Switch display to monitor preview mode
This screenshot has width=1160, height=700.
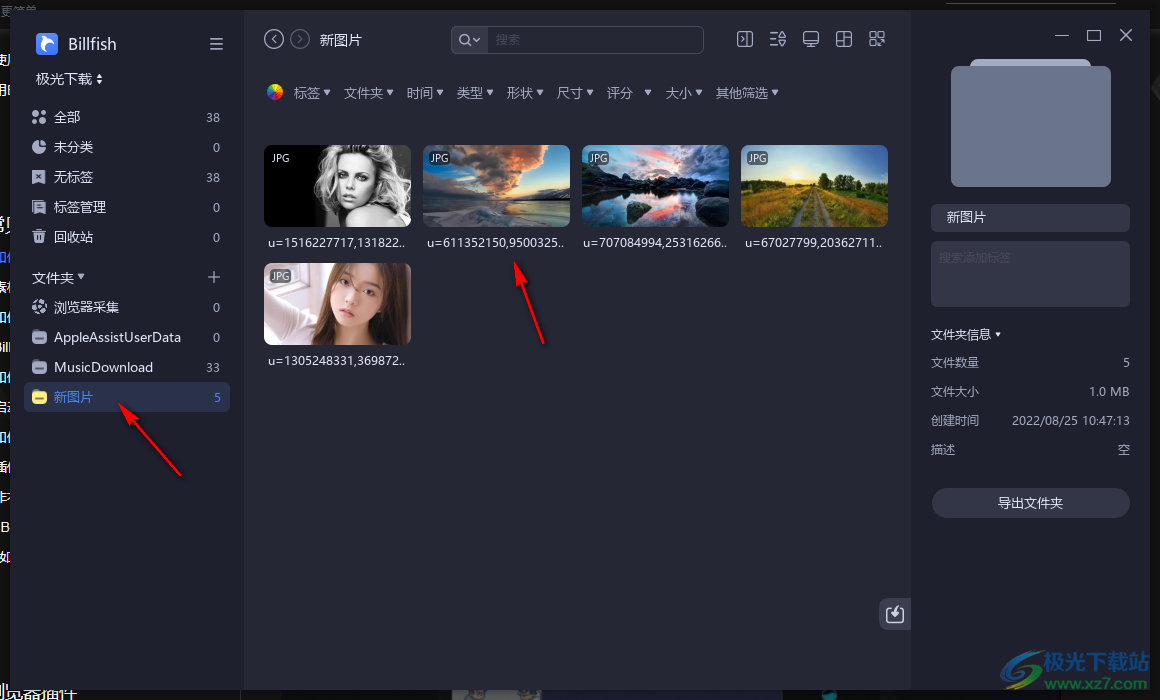[x=810, y=38]
